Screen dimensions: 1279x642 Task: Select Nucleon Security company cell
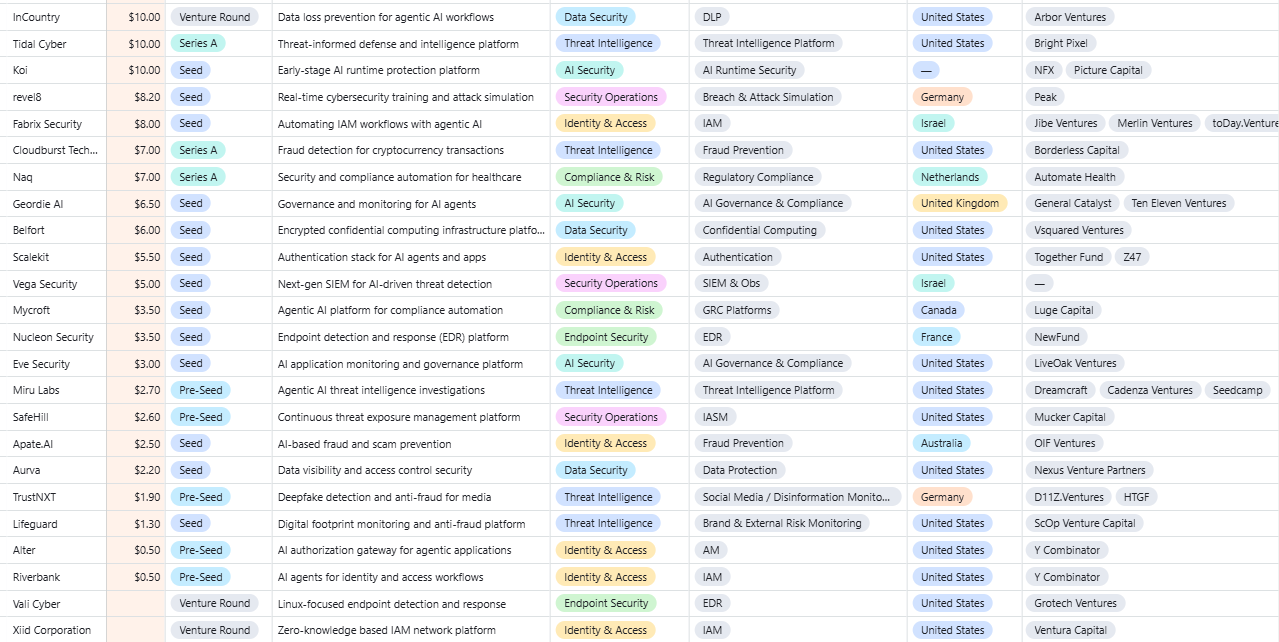pos(53,337)
